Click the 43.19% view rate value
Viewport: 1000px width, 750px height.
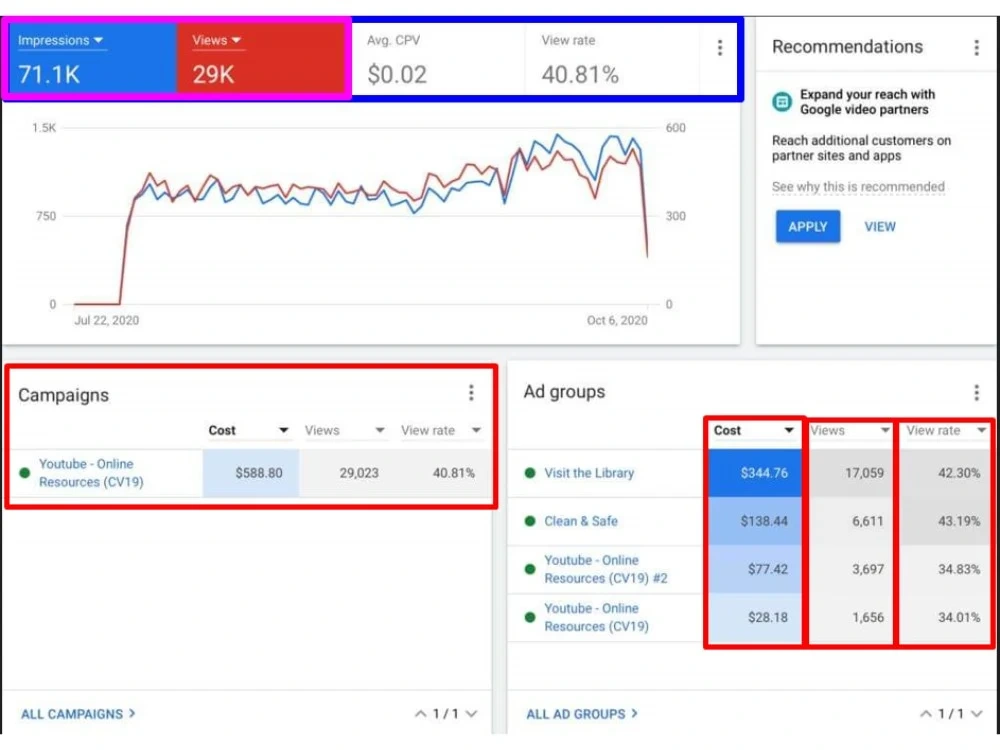[x=959, y=521]
